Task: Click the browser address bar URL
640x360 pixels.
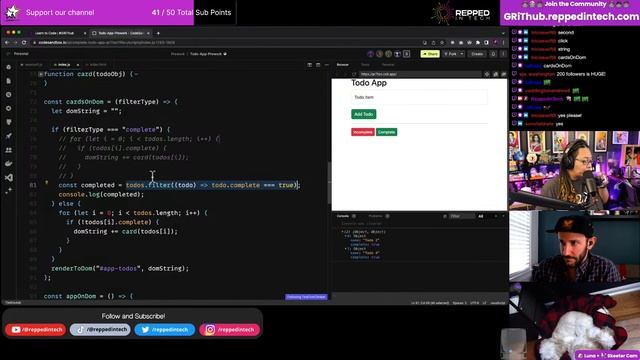Action: [x=107, y=42]
